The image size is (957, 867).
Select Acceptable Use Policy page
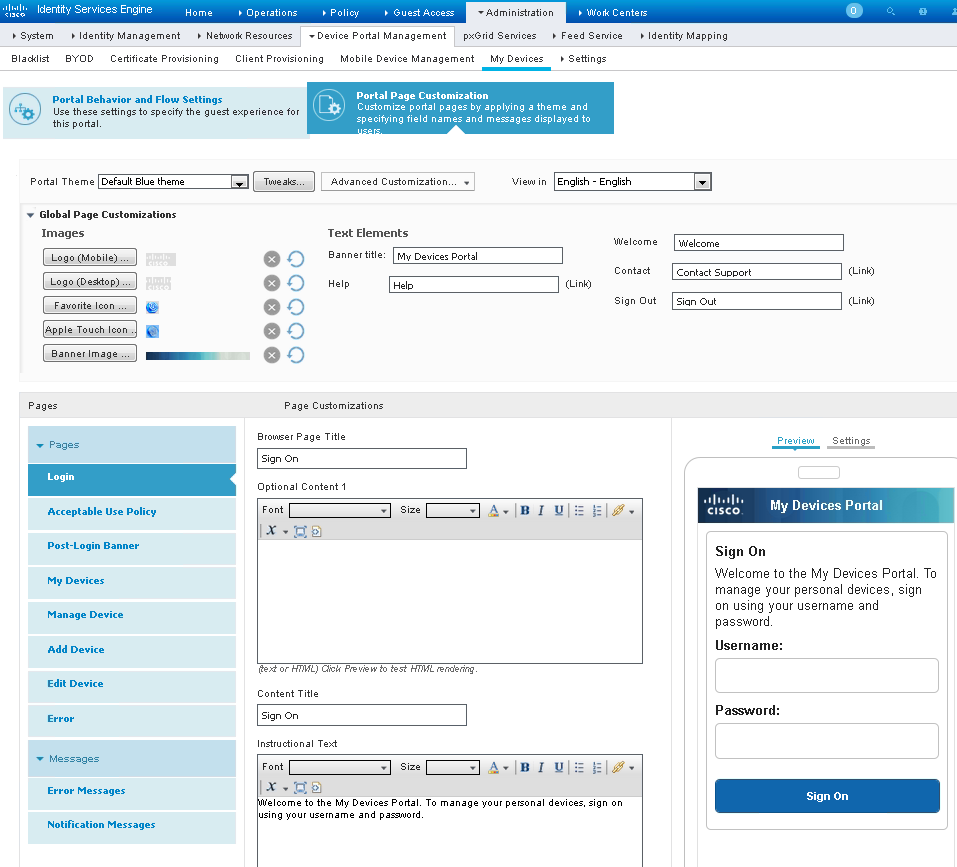coord(132,512)
